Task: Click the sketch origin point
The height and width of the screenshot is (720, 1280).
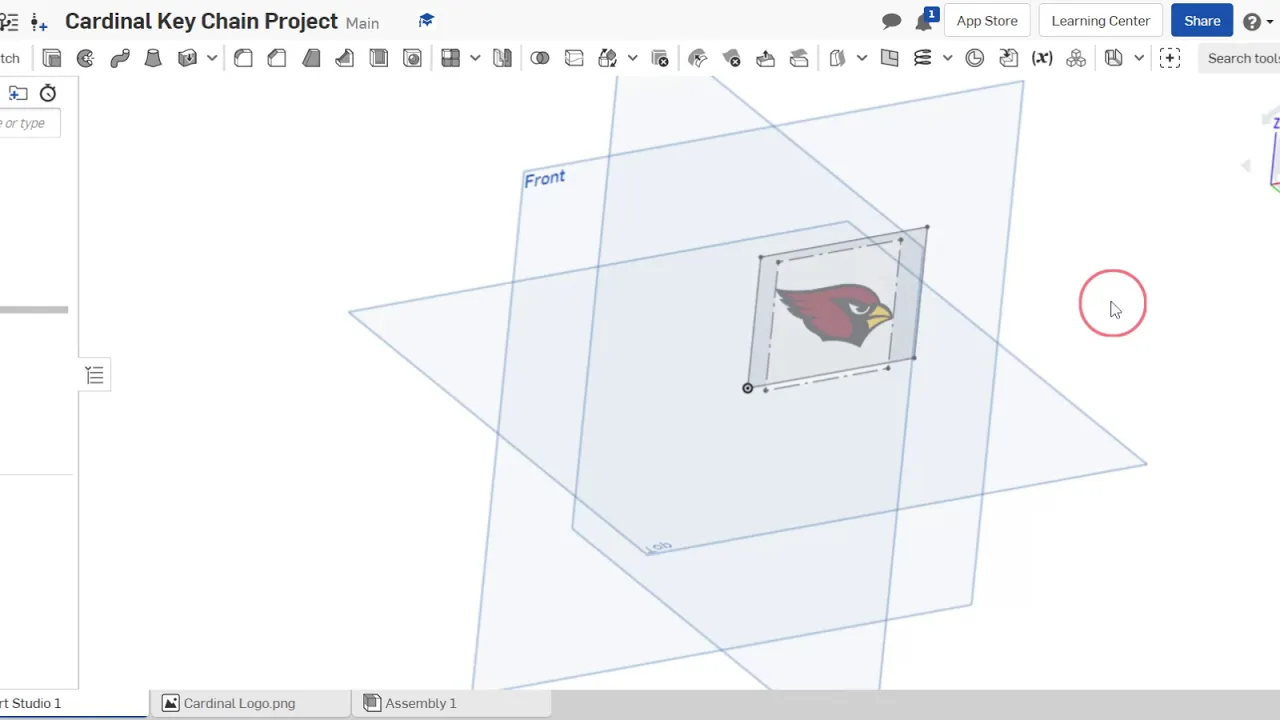Action: tap(747, 388)
